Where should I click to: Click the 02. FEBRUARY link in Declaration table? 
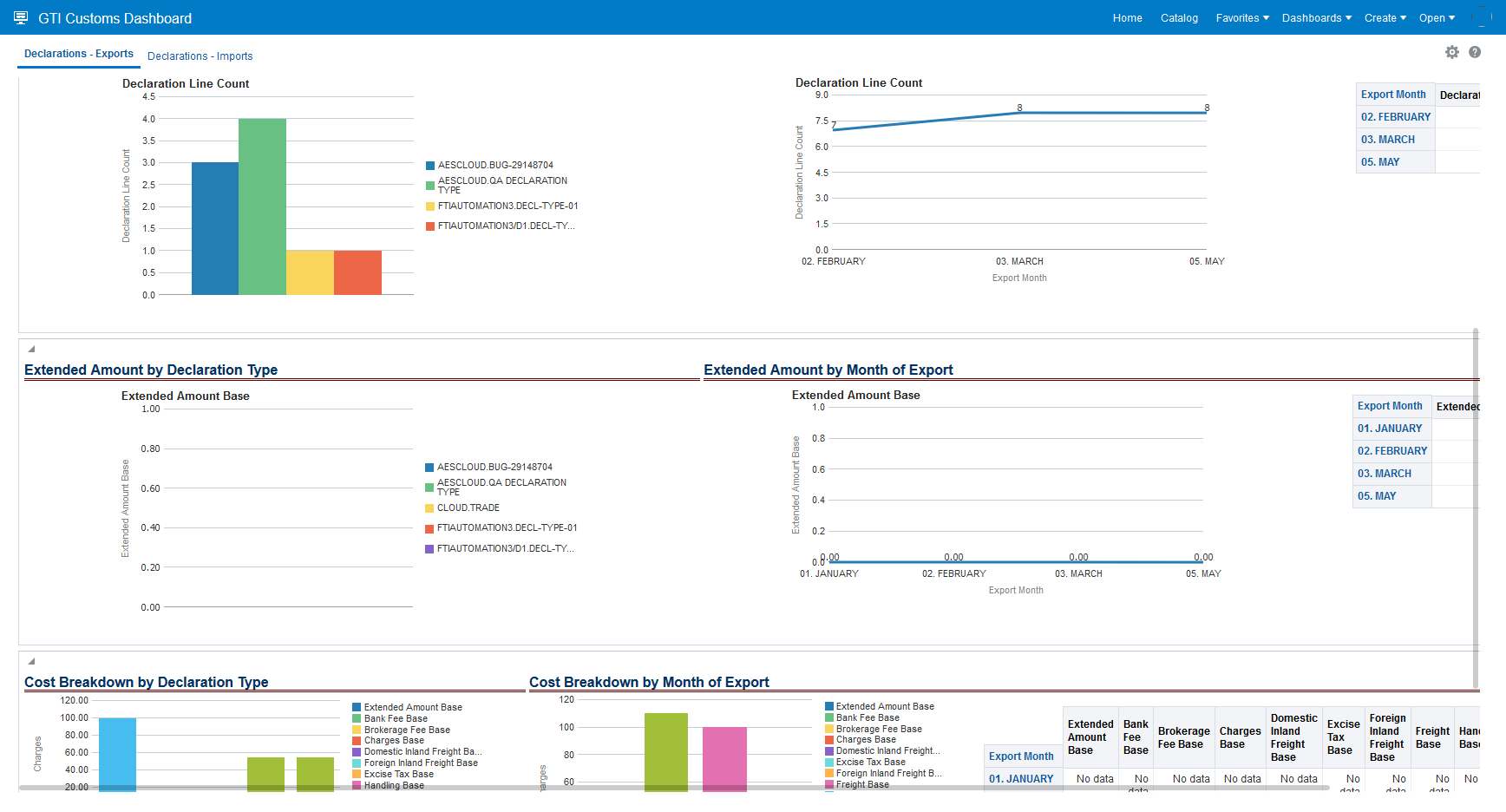(x=1396, y=117)
